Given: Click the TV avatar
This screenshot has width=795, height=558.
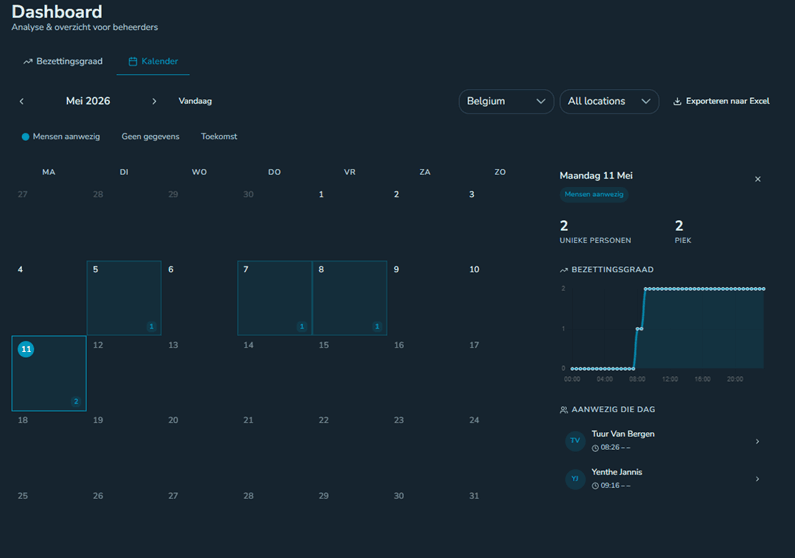Looking at the screenshot, I should (575, 440).
